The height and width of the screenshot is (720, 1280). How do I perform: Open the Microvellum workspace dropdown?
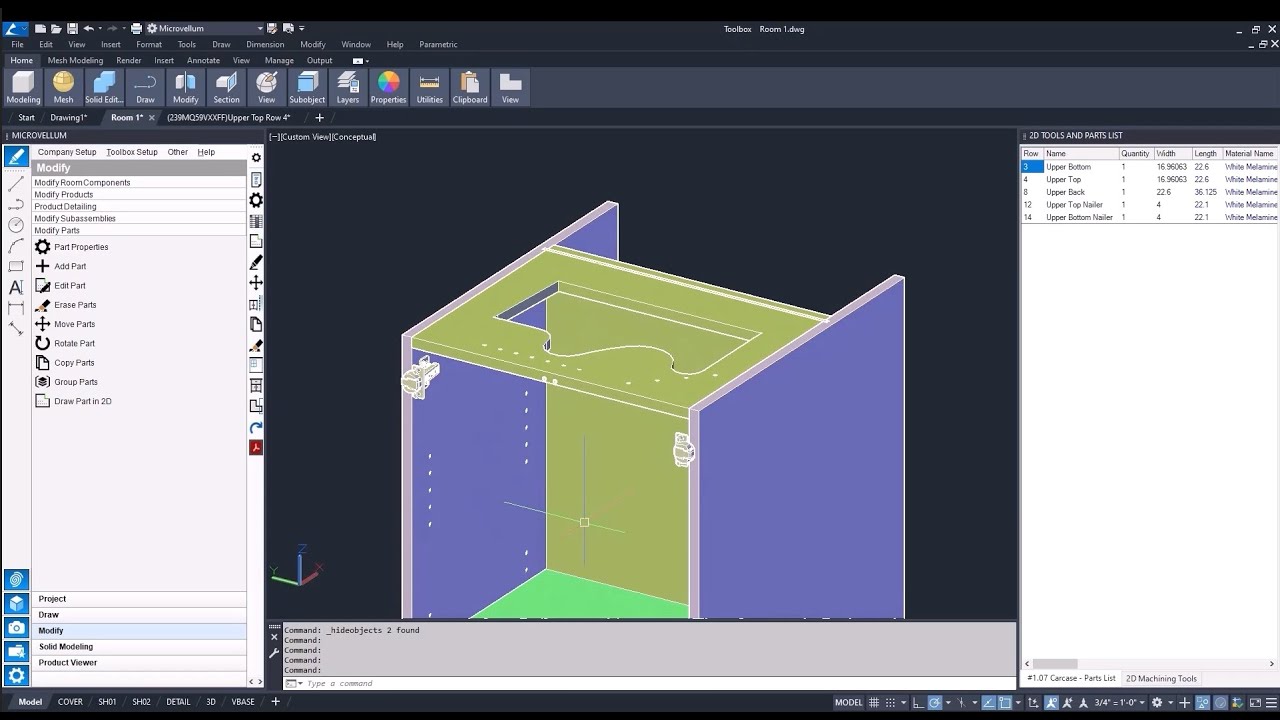point(205,29)
